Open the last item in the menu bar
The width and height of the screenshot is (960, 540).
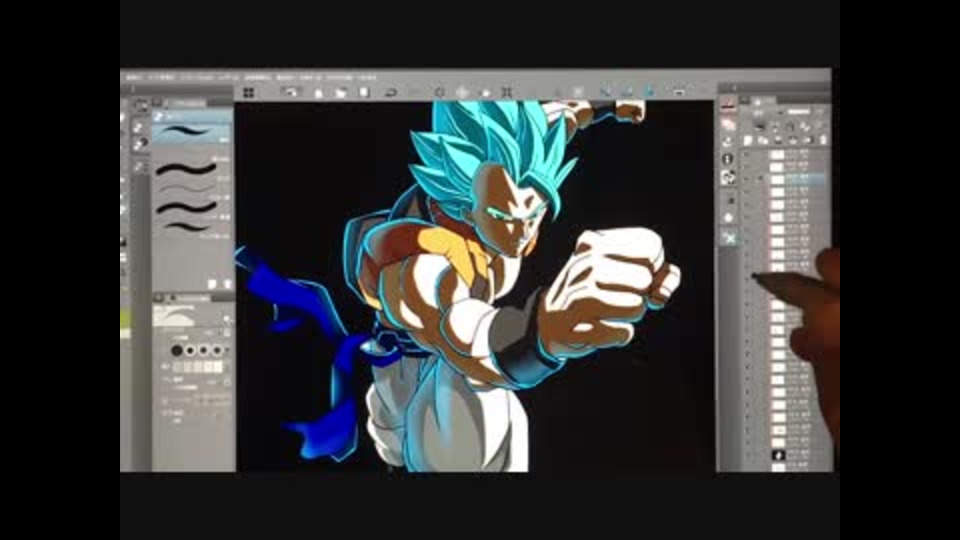(367, 78)
